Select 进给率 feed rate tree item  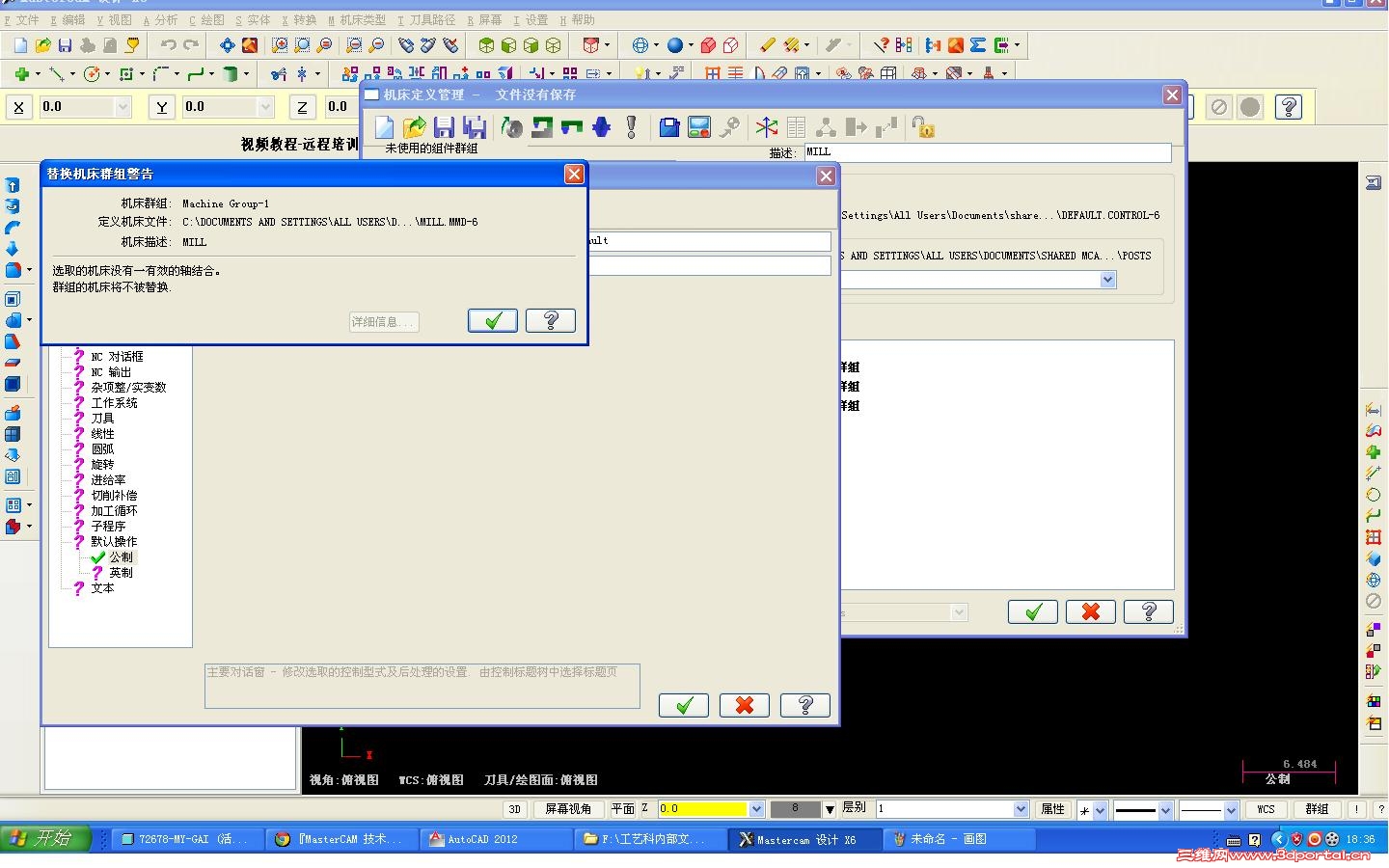coord(108,480)
